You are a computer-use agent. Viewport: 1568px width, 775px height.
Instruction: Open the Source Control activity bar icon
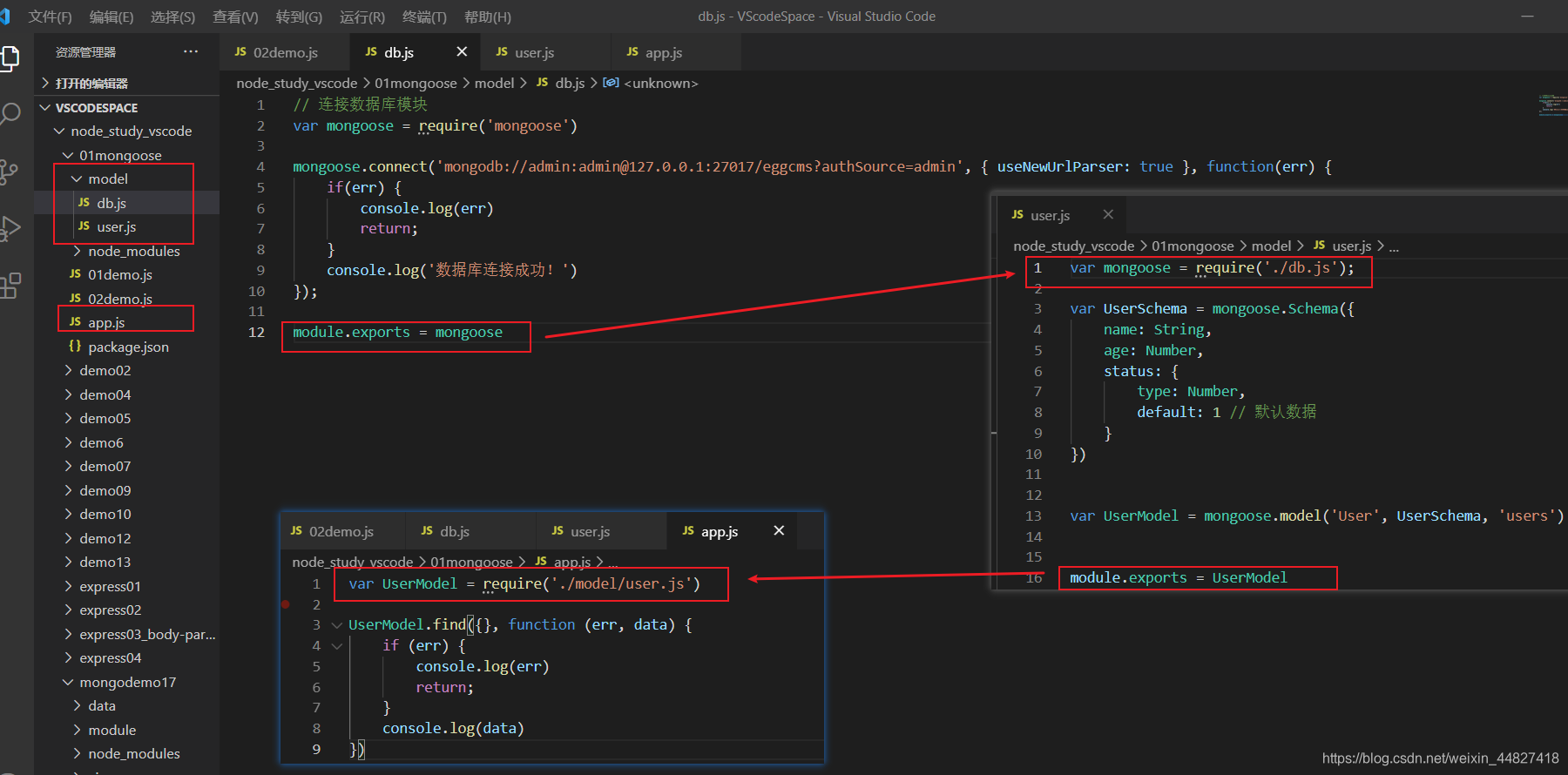(9, 172)
